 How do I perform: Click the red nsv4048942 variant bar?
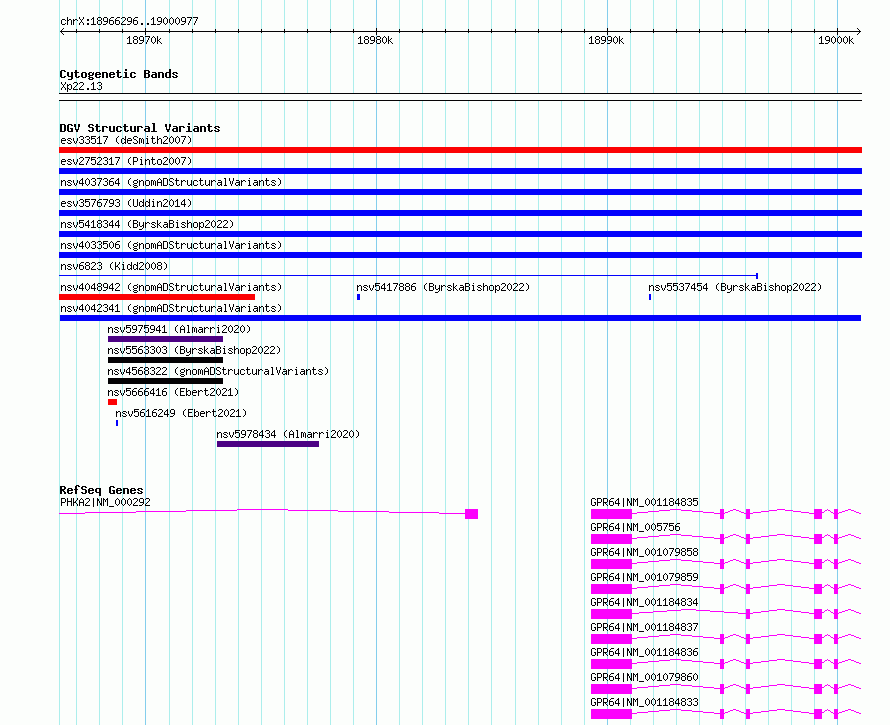pos(157,297)
